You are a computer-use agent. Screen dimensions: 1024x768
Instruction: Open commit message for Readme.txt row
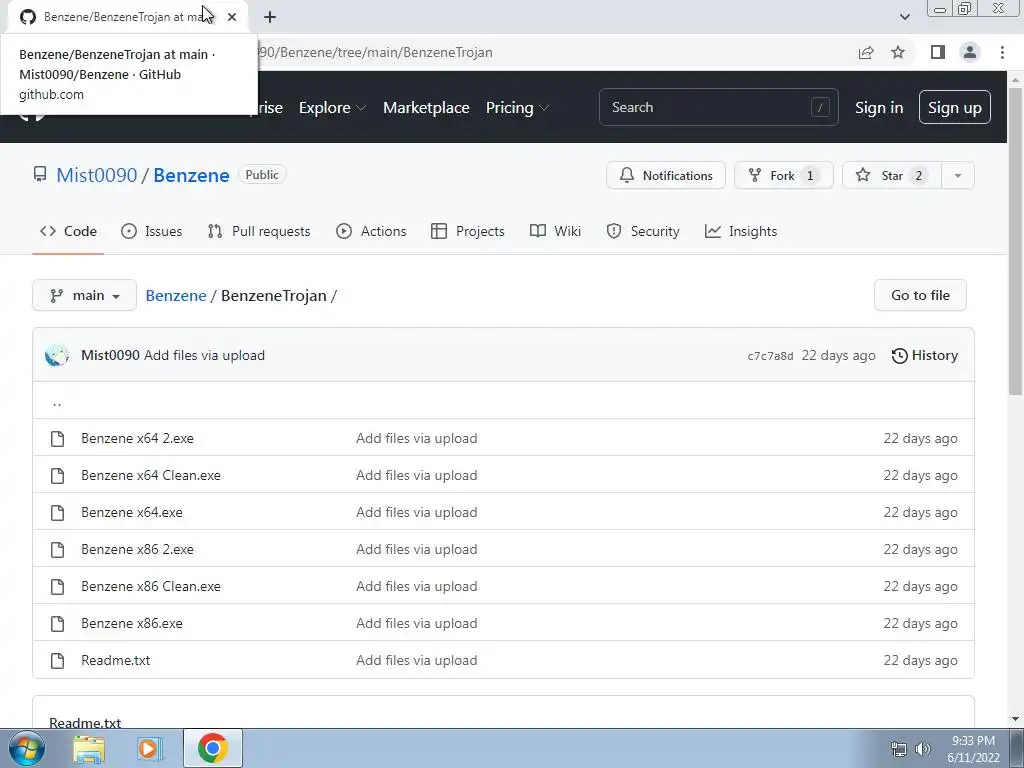(x=417, y=660)
